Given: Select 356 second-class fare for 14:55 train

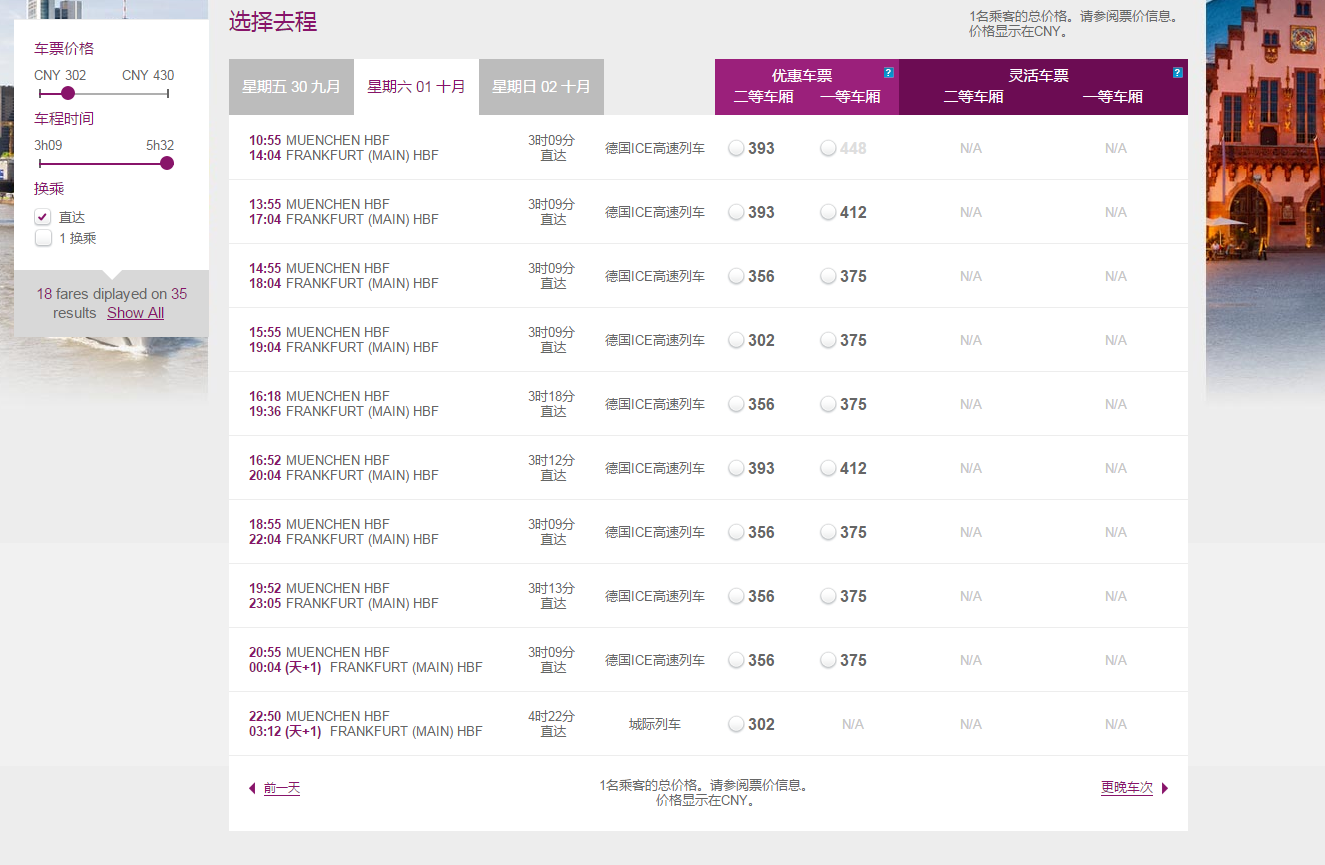Looking at the screenshot, I should point(737,276).
